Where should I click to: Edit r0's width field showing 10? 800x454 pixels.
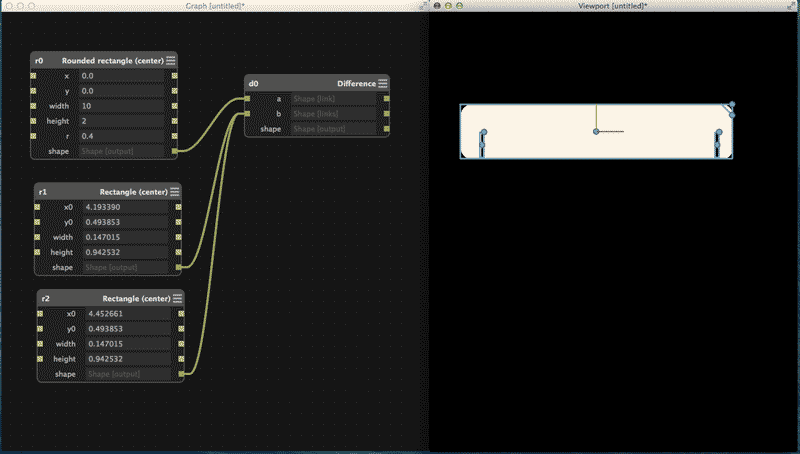tap(121, 106)
